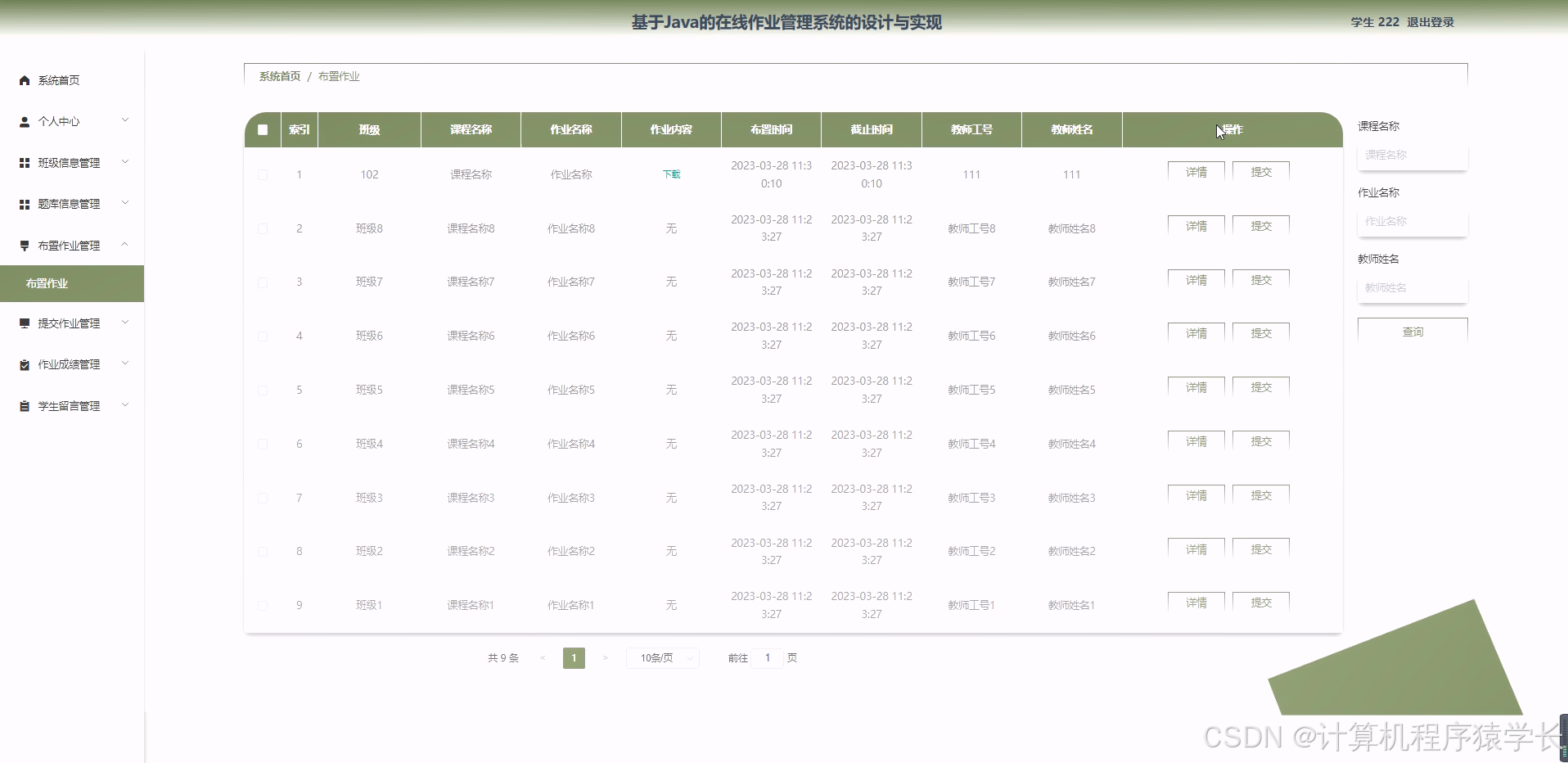Click 详情 button for the 班级3 row
The image size is (1568, 763).
1196,494
